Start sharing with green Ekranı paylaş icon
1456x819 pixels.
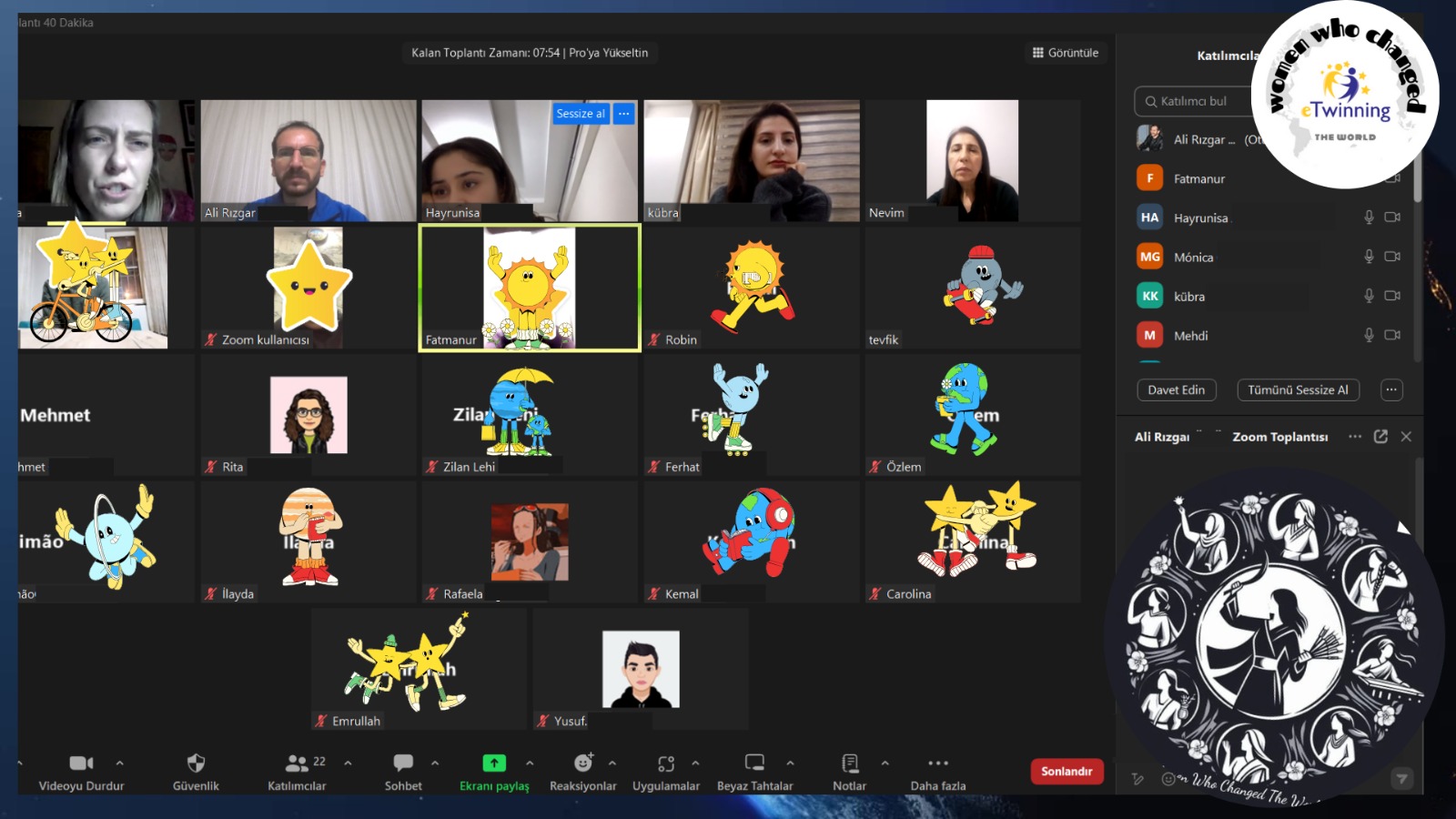494,763
